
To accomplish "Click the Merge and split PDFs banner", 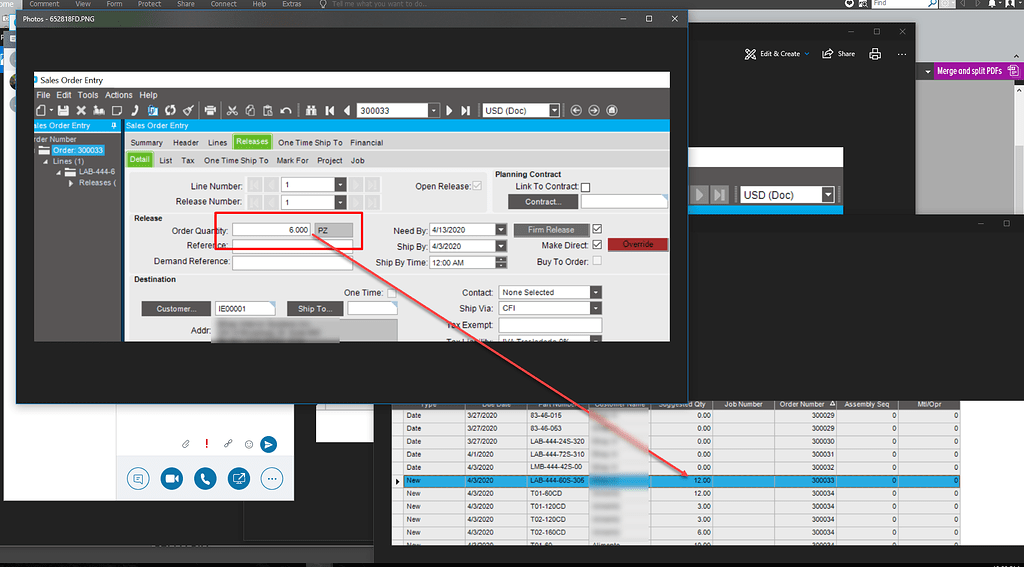I will [978, 71].
